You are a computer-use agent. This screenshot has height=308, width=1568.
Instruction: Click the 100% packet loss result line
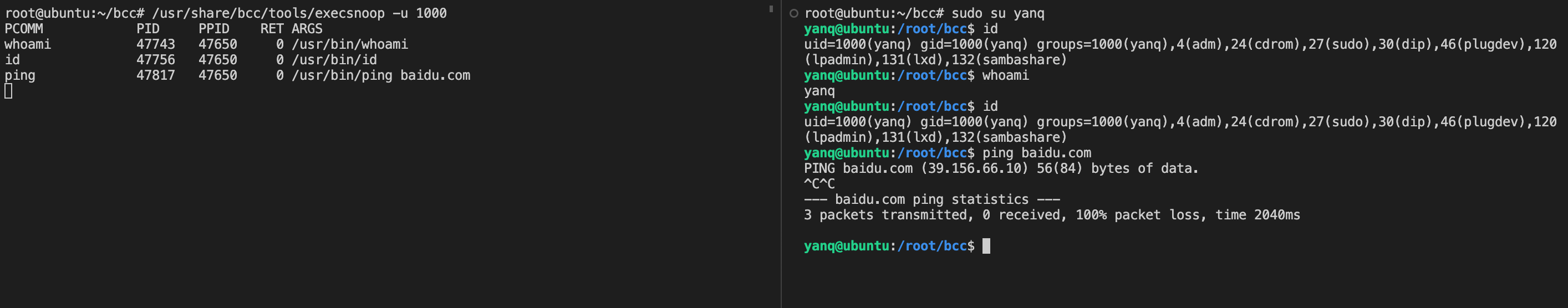[x=1051, y=215]
